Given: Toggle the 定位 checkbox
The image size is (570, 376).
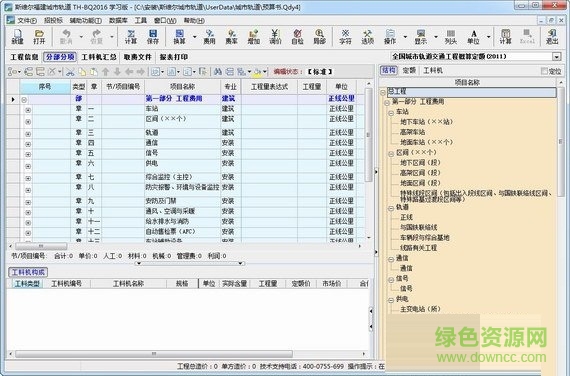Looking at the screenshot, I should (x=544, y=71).
